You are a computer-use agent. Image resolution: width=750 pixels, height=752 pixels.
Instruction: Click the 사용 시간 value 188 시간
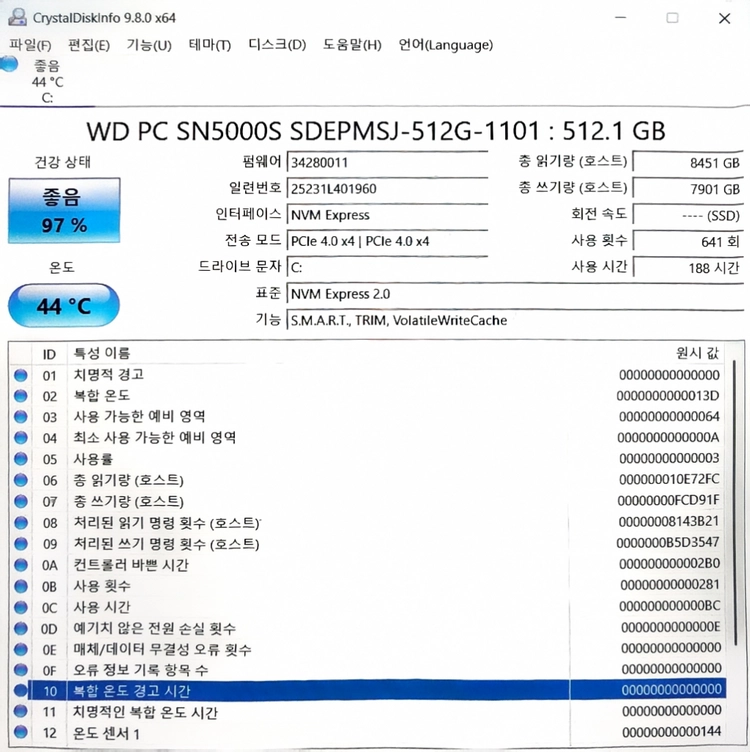(x=688, y=268)
